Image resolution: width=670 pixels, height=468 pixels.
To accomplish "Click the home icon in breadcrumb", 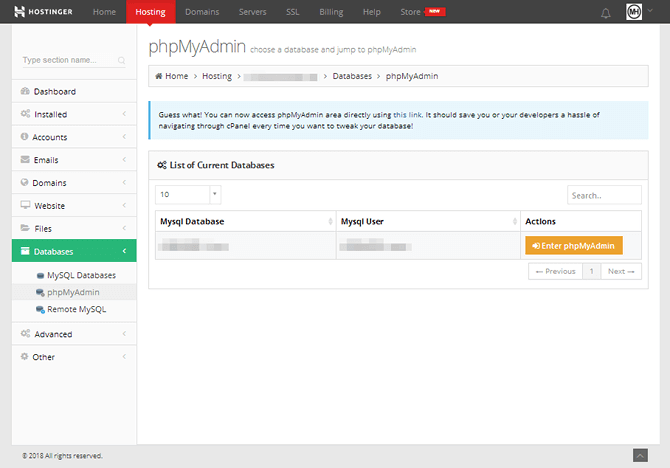I will tap(159, 76).
